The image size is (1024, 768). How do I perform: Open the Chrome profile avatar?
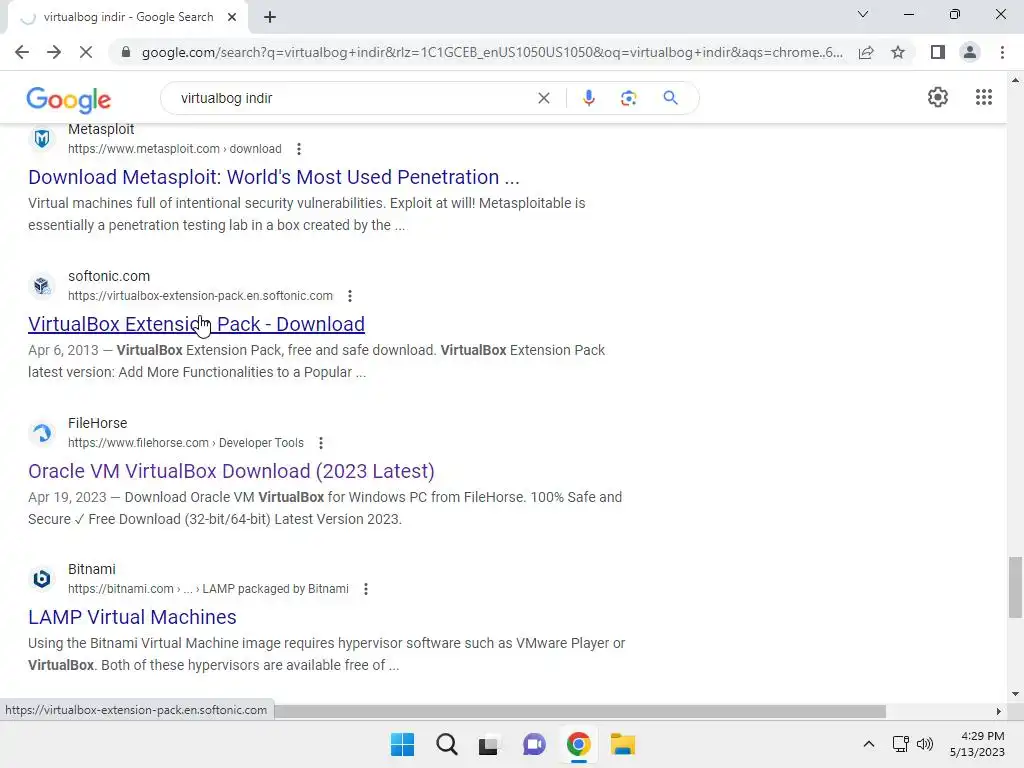click(x=970, y=52)
